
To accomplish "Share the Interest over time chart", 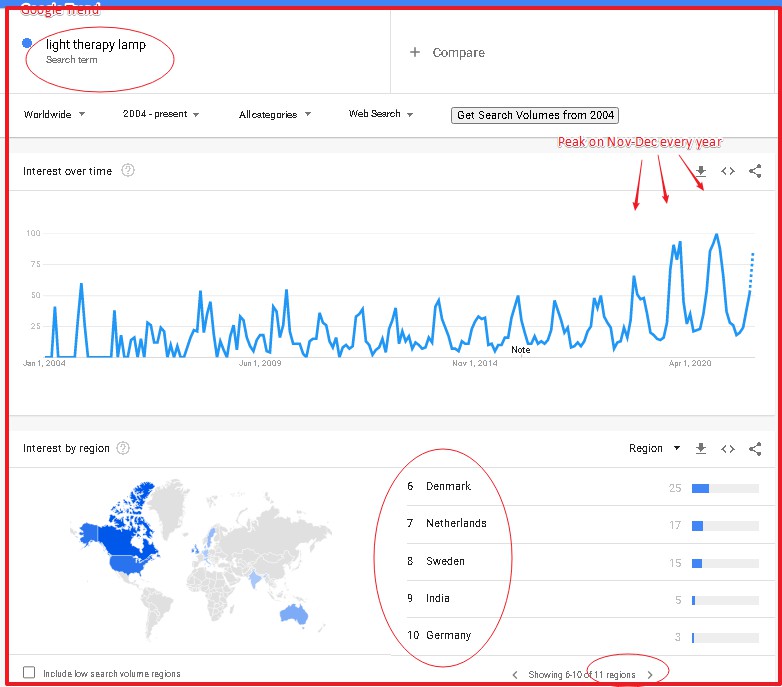I will pyautogui.click(x=755, y=171).
